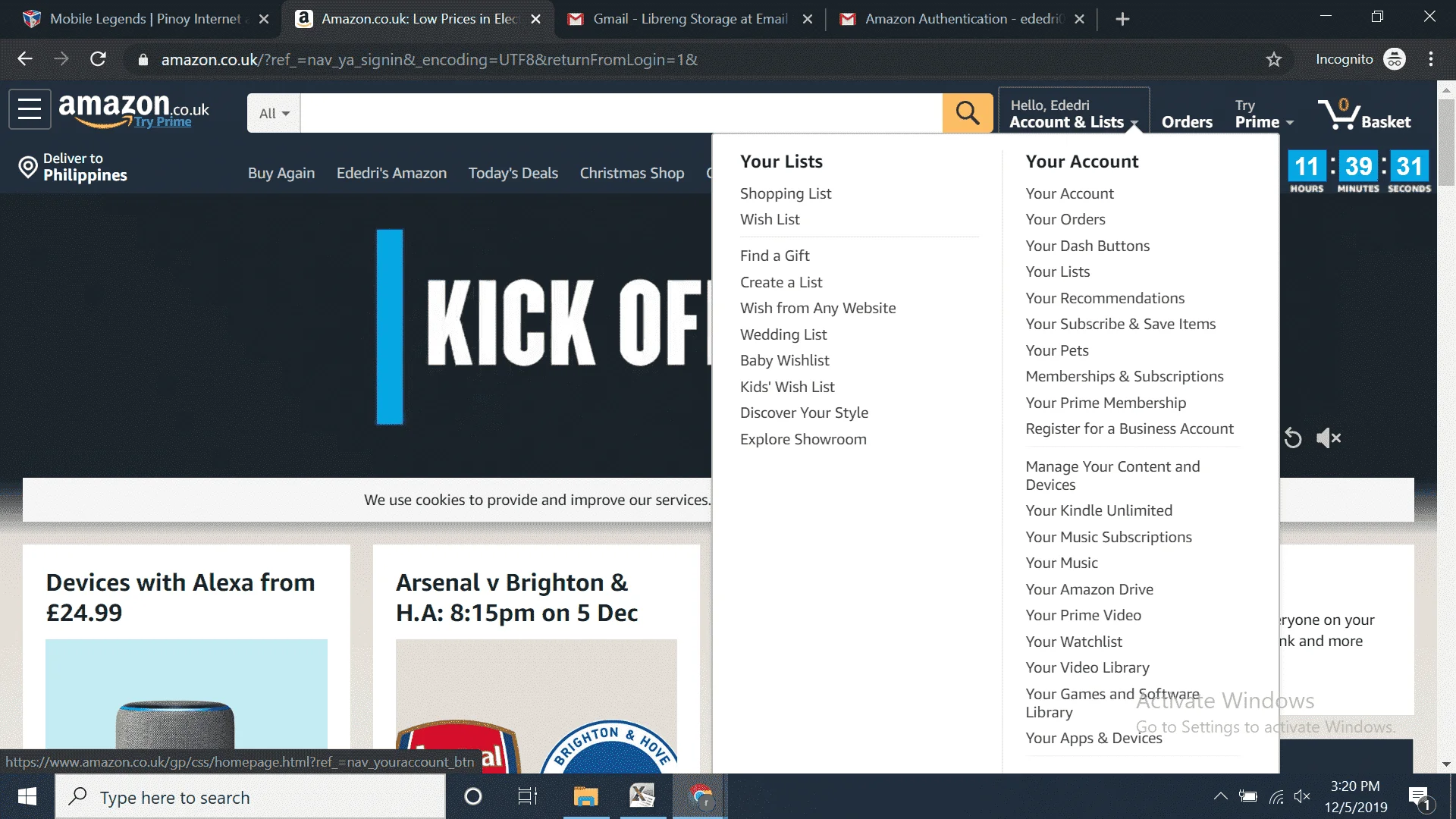The width and height of the screenshot is (1456, 819).
Task: Unmute the banner video sound
Action: tap(1329, 438)
